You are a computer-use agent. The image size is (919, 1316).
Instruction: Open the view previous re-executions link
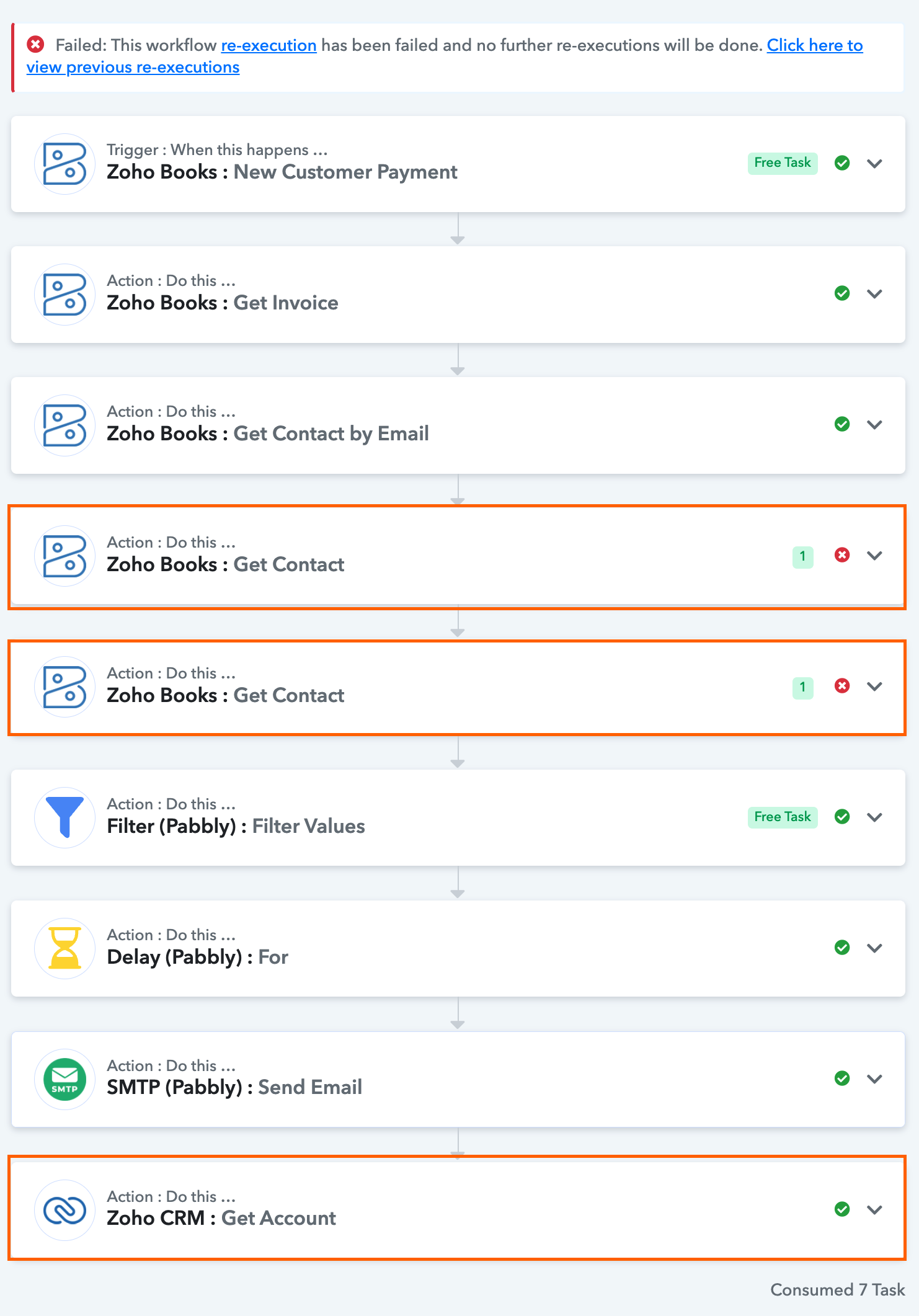(133, 67)
